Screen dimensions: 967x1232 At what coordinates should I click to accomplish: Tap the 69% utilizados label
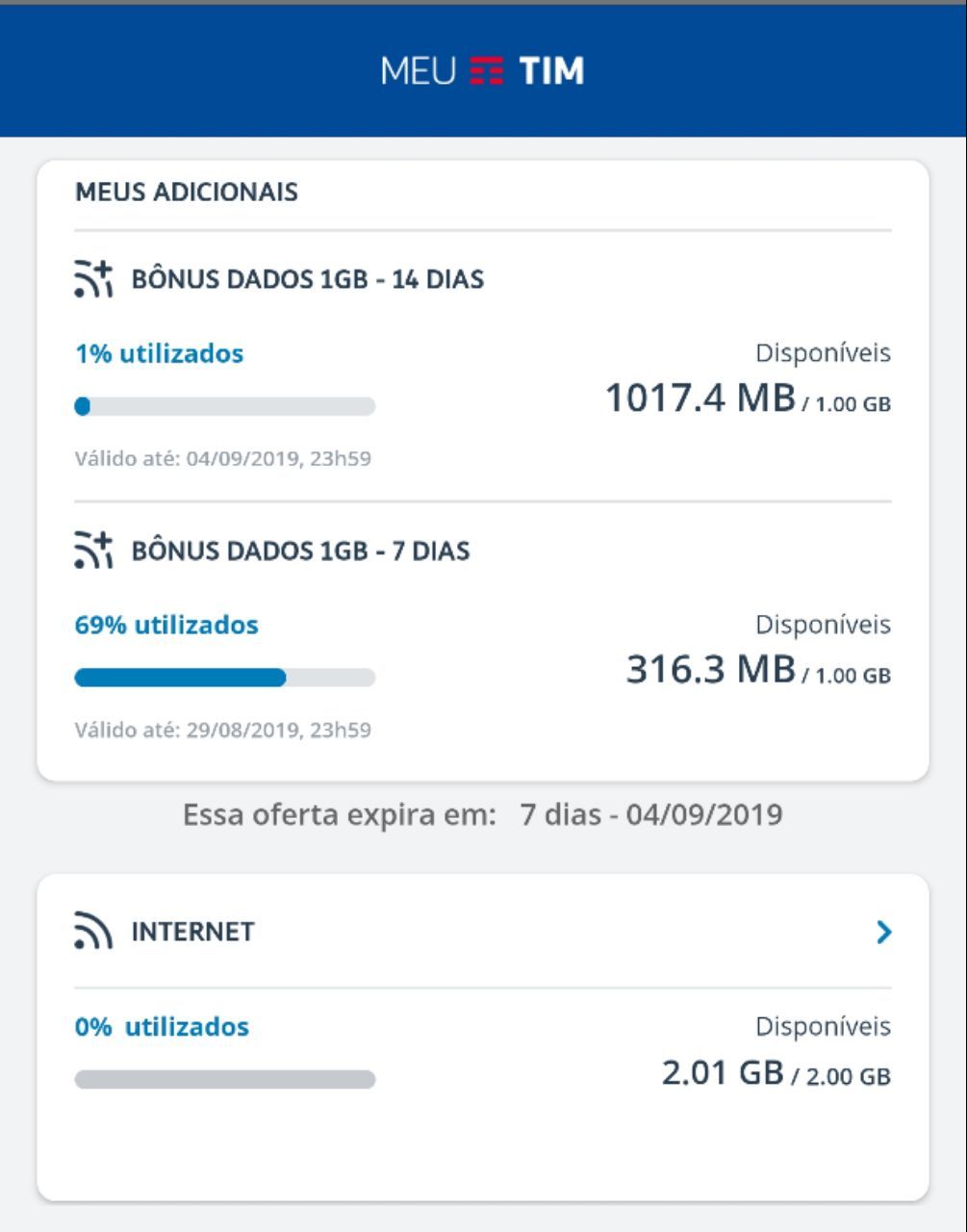click(166, 626)
